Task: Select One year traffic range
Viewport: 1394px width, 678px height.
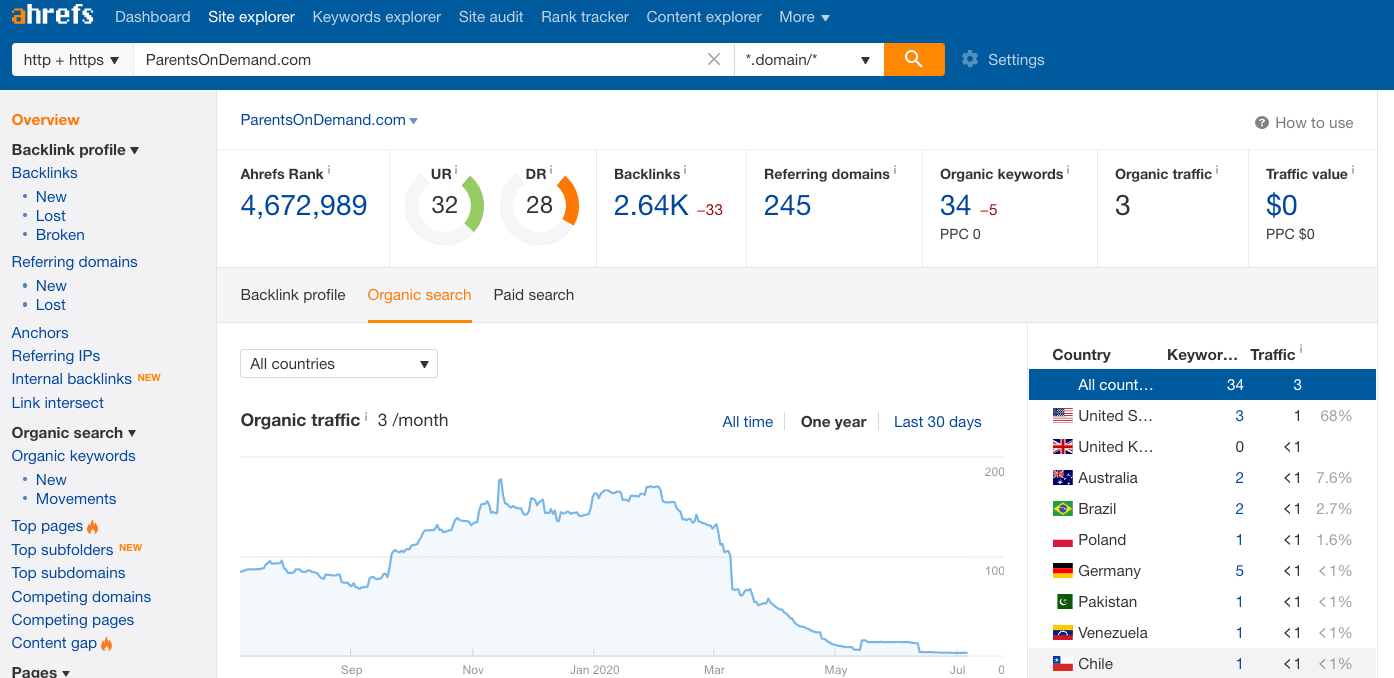Action: coord(834,422)
